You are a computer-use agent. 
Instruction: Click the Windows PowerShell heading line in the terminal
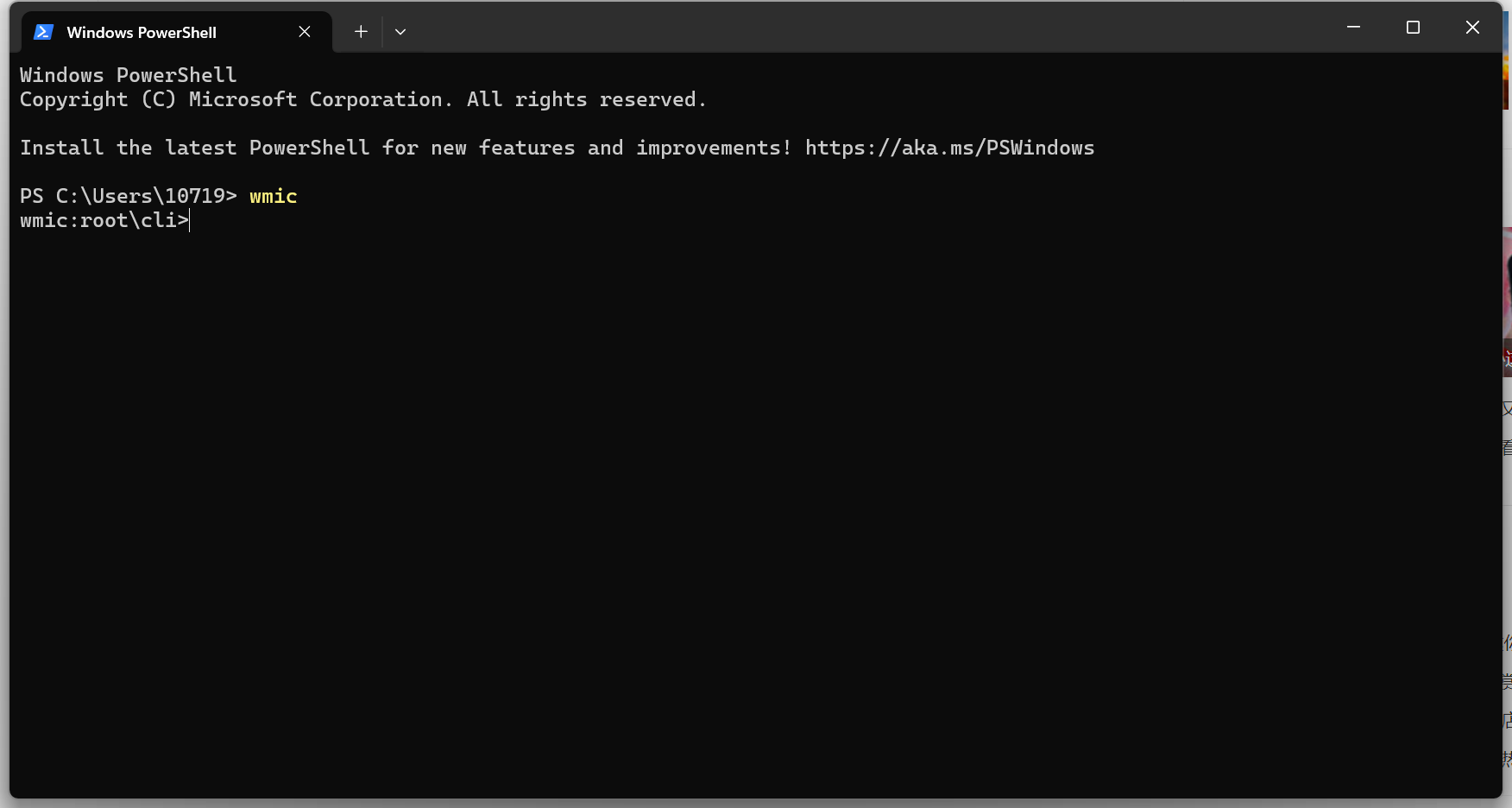click(x=129, y=75)
